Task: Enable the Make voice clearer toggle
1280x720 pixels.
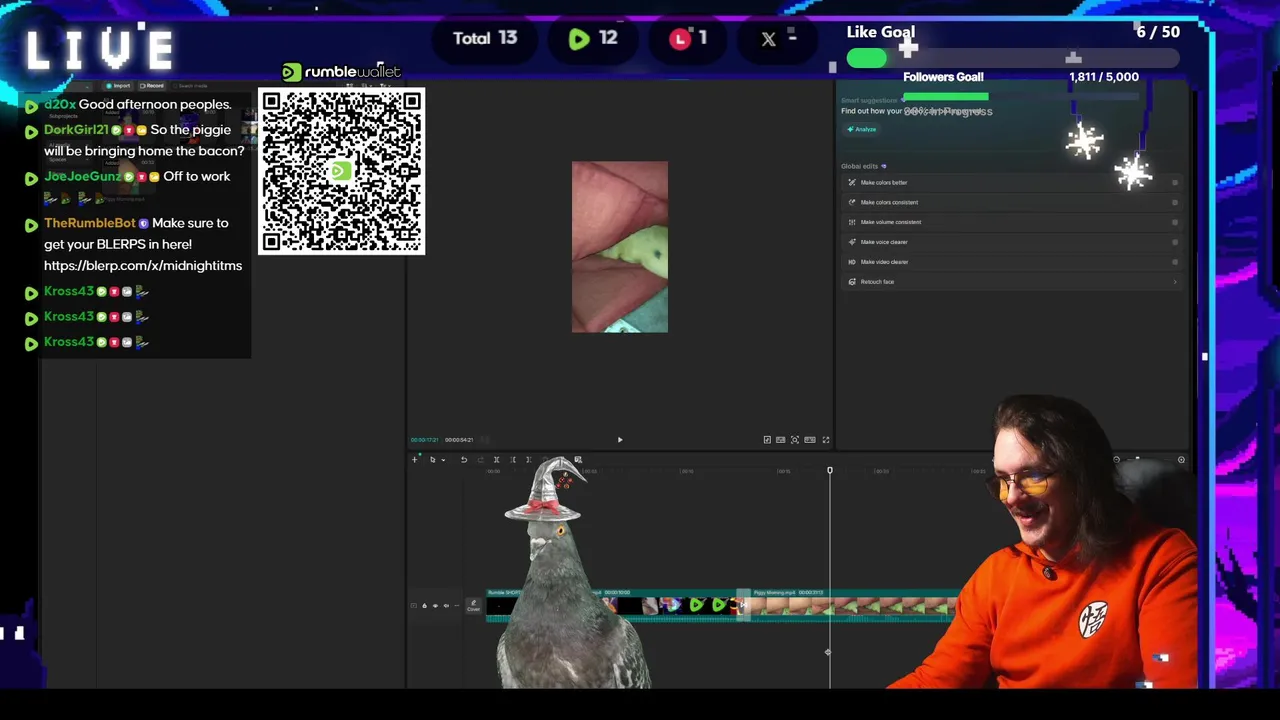Action: [x=1175, y=242]
